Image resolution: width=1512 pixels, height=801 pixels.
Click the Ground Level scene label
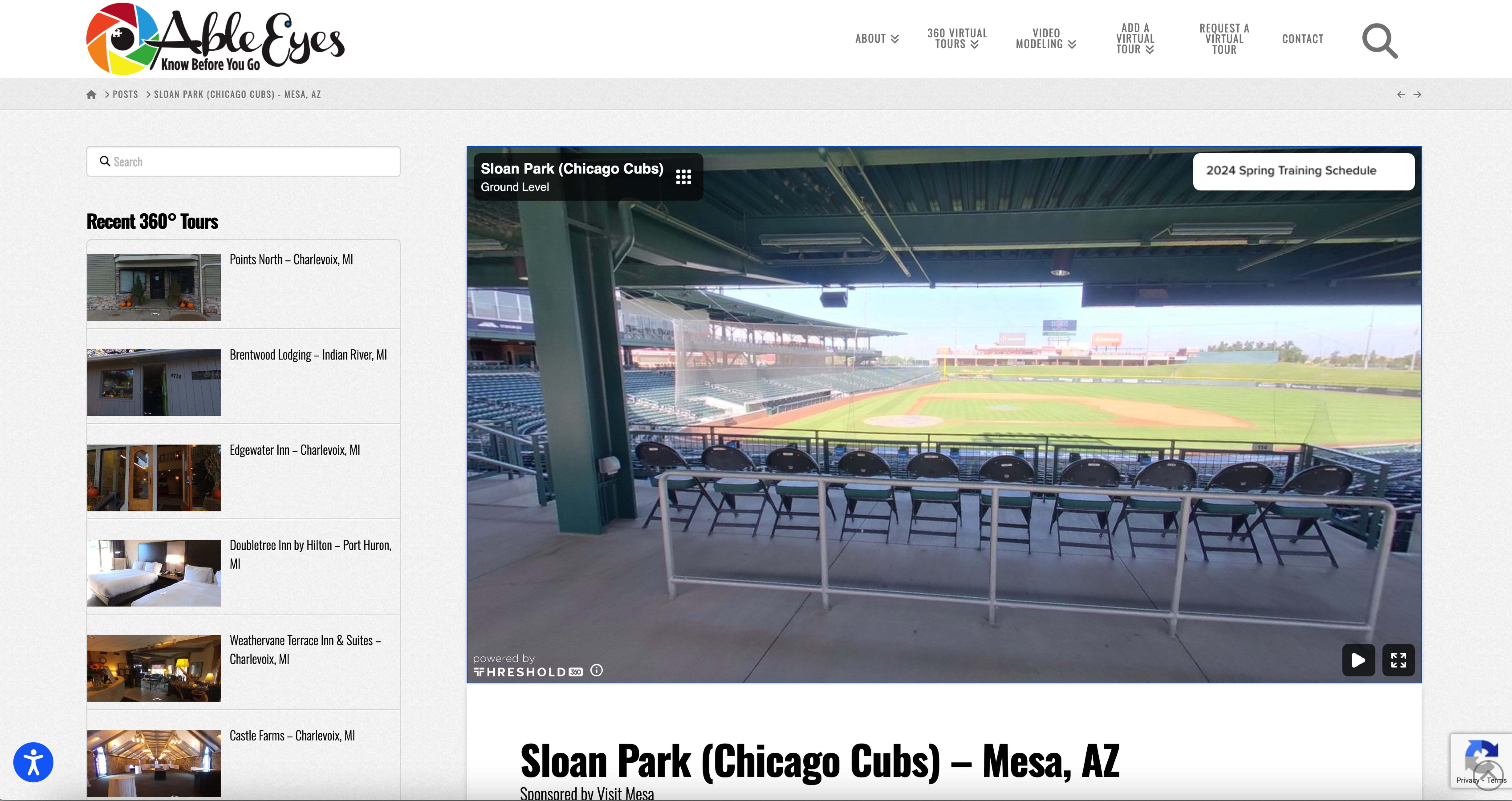(515, 187)
